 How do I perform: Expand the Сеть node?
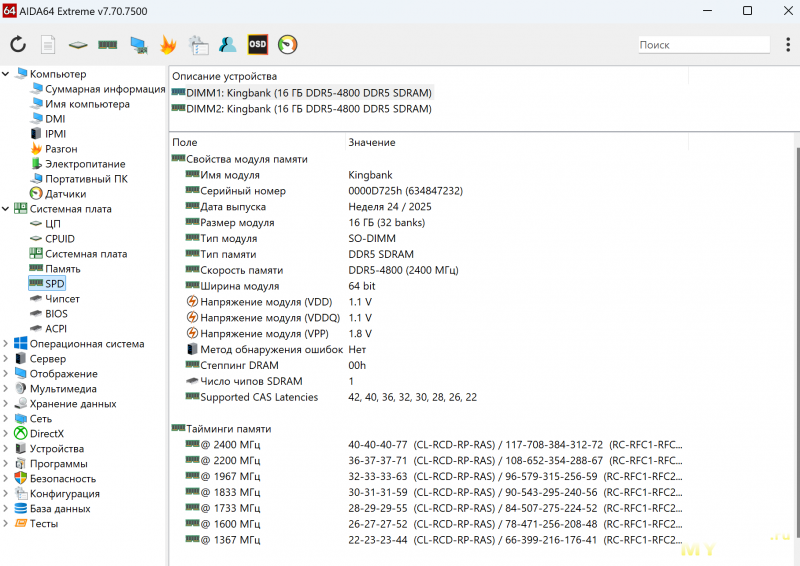pyautogui.click(x=6, y=419)
